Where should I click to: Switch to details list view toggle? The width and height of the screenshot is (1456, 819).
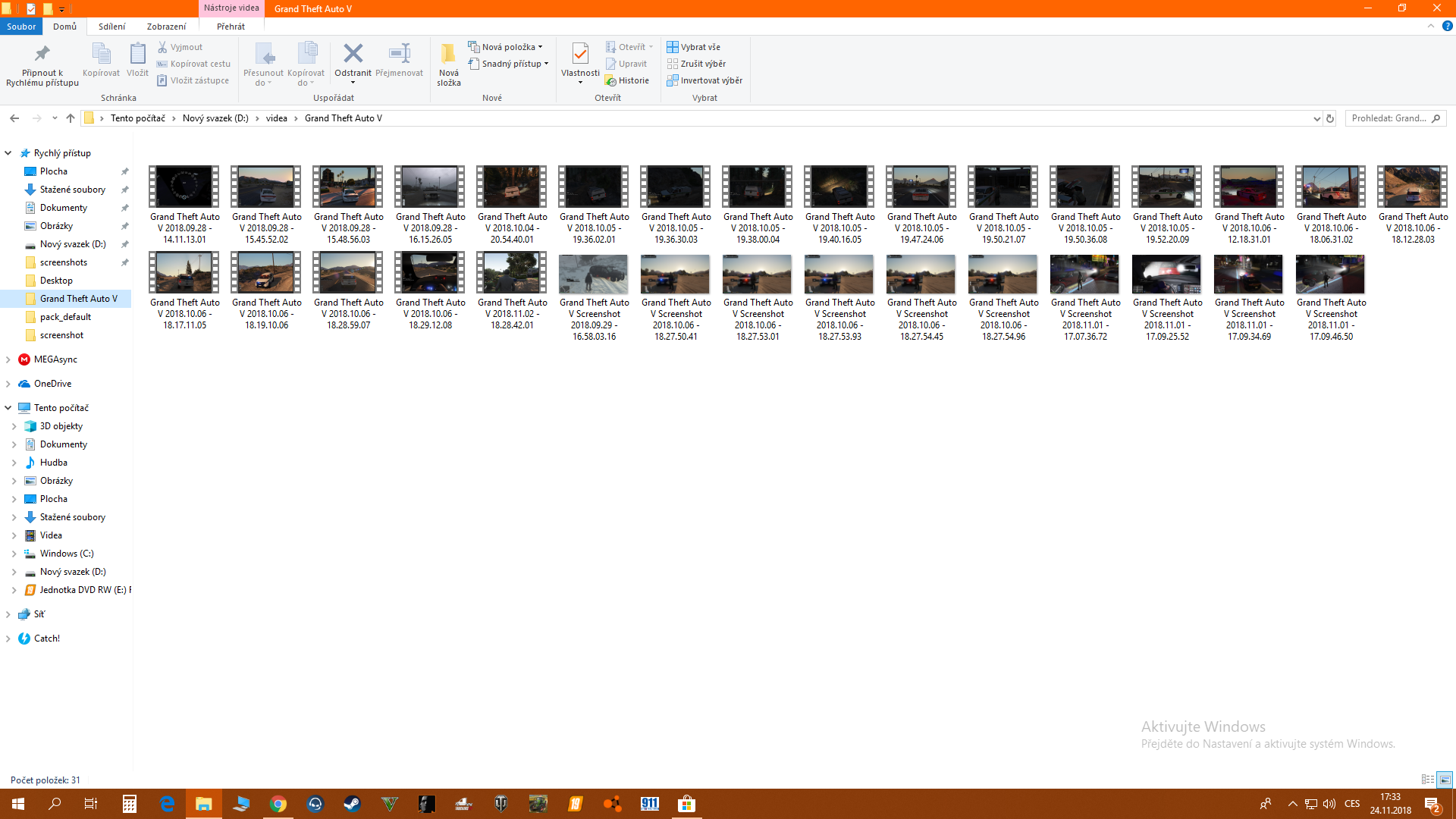(1427, 780)
